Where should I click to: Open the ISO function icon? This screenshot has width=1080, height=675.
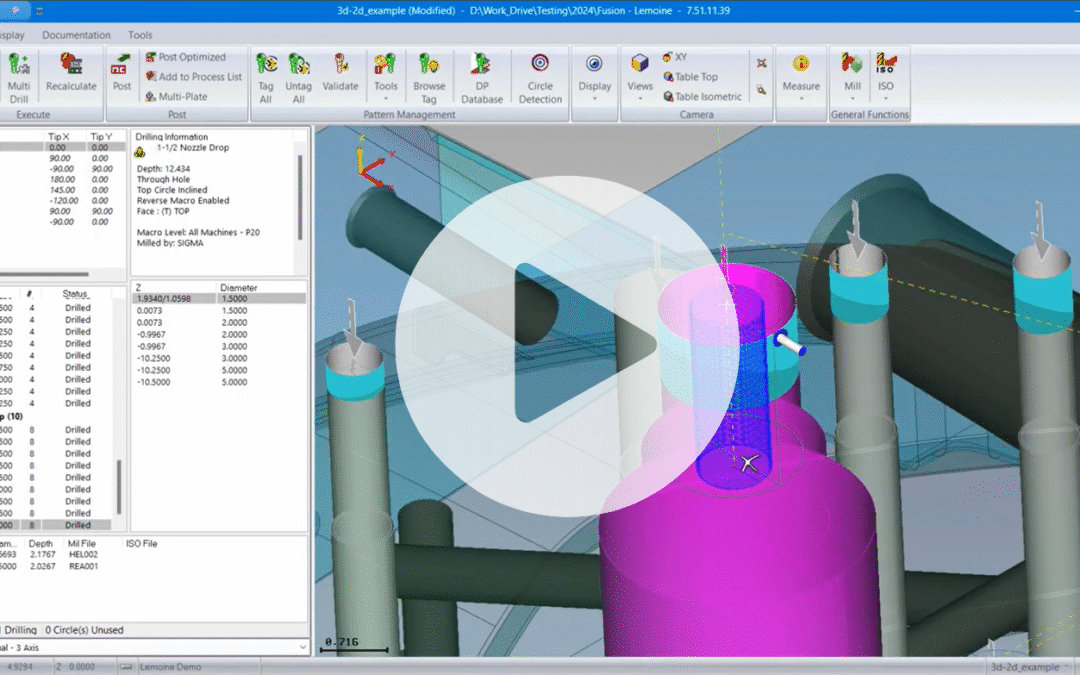coord(885,77)
